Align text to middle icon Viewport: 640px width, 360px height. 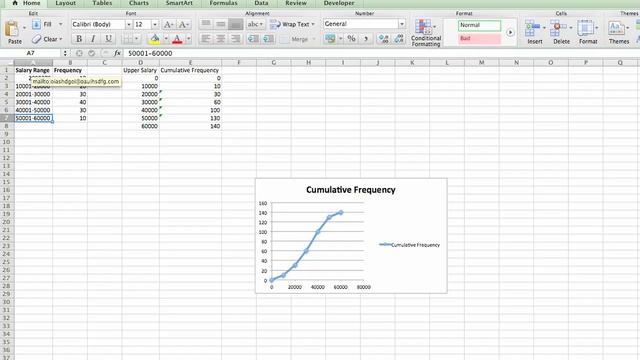221,24
